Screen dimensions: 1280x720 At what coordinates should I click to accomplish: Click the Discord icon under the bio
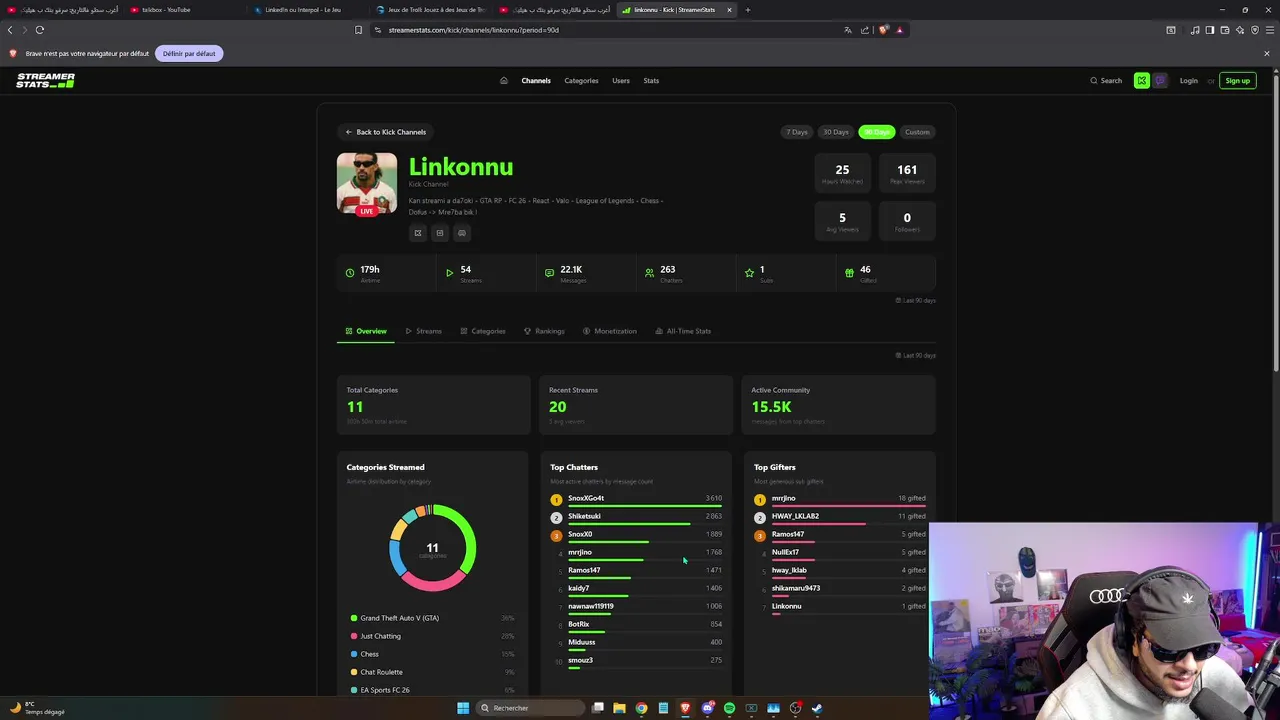pos(462,233)
